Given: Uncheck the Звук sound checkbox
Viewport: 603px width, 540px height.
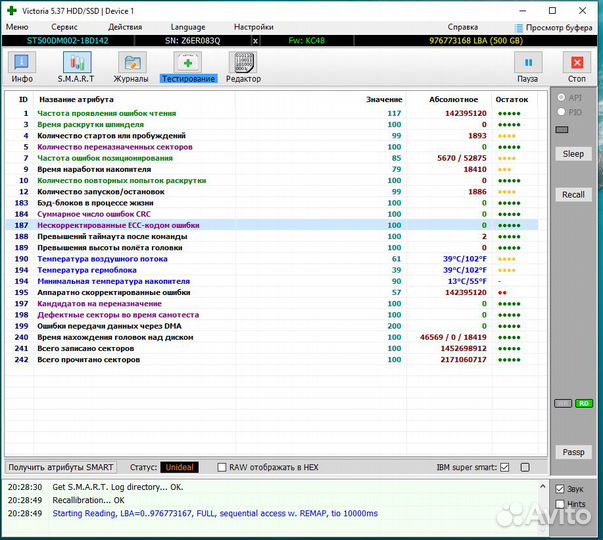Looking at the screenshot, I should (560, 489).
